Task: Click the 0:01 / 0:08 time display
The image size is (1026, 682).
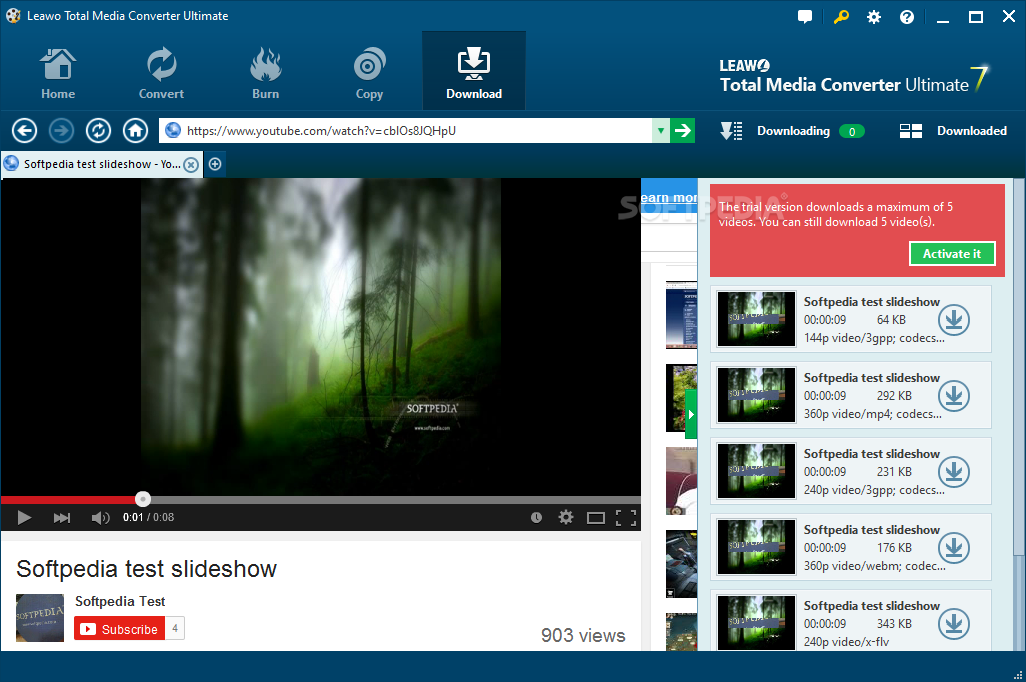Action: pos(149,518)
